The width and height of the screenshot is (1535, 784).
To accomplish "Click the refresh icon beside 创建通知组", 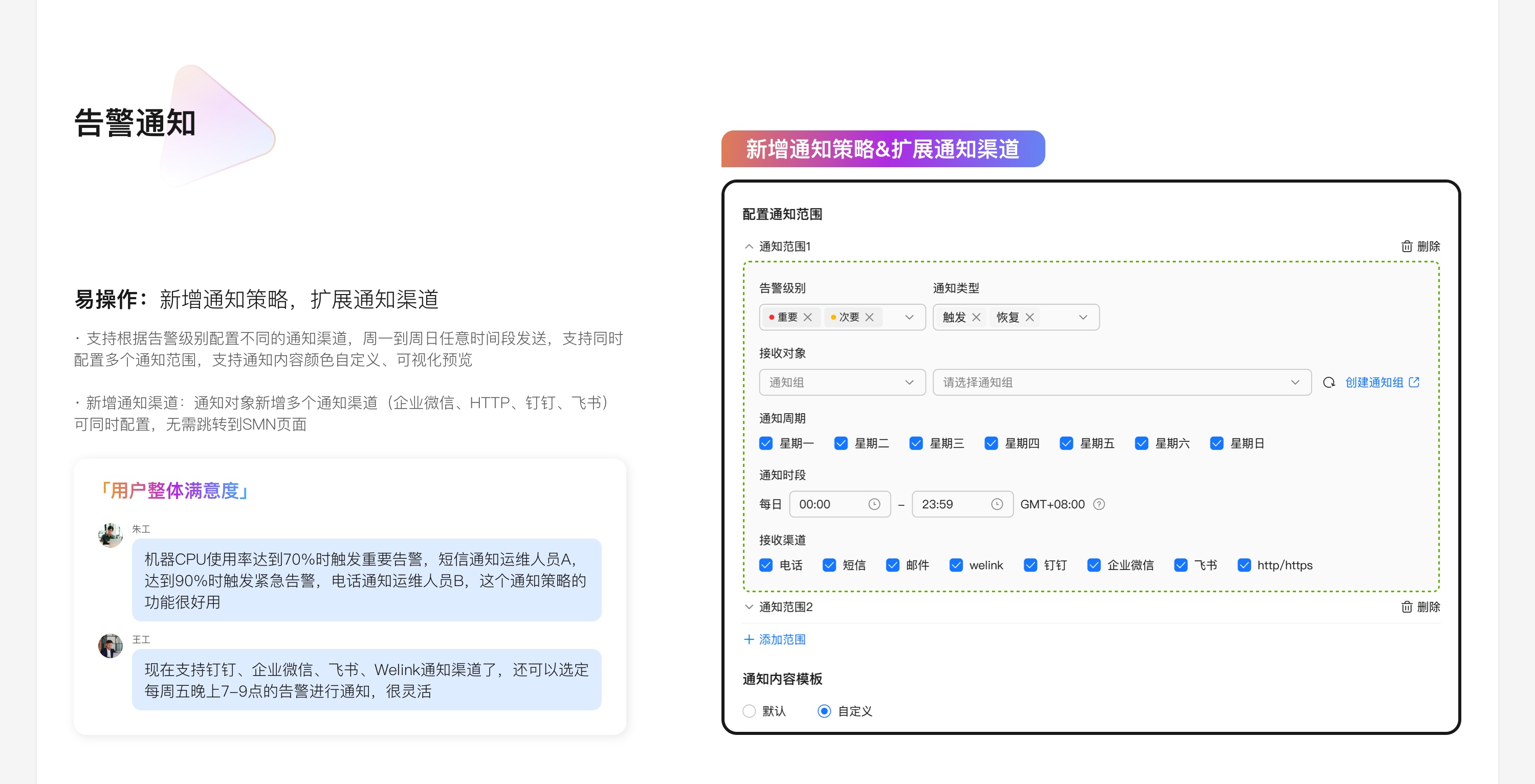I will click(1329, 383).
